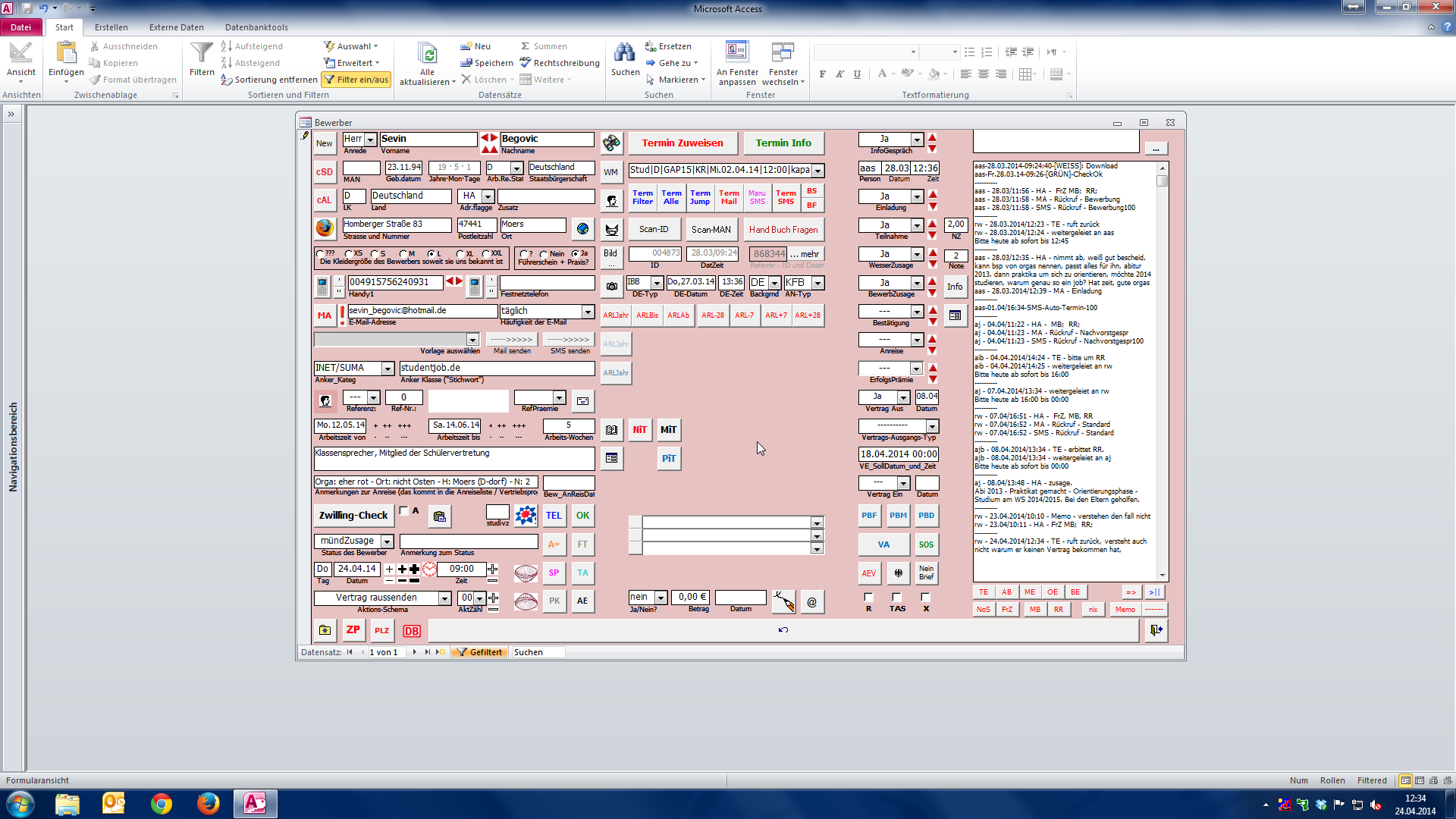
Task: Select clothing size XL radio button
Action: 460,254
